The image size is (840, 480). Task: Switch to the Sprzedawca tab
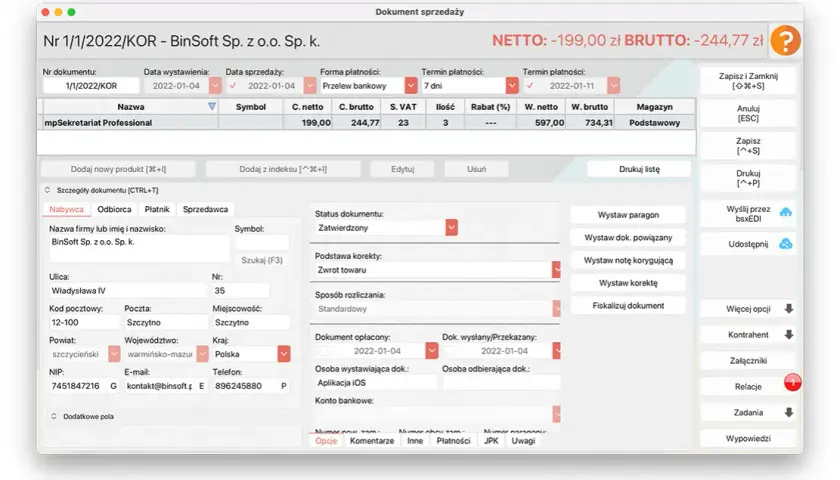205,209
